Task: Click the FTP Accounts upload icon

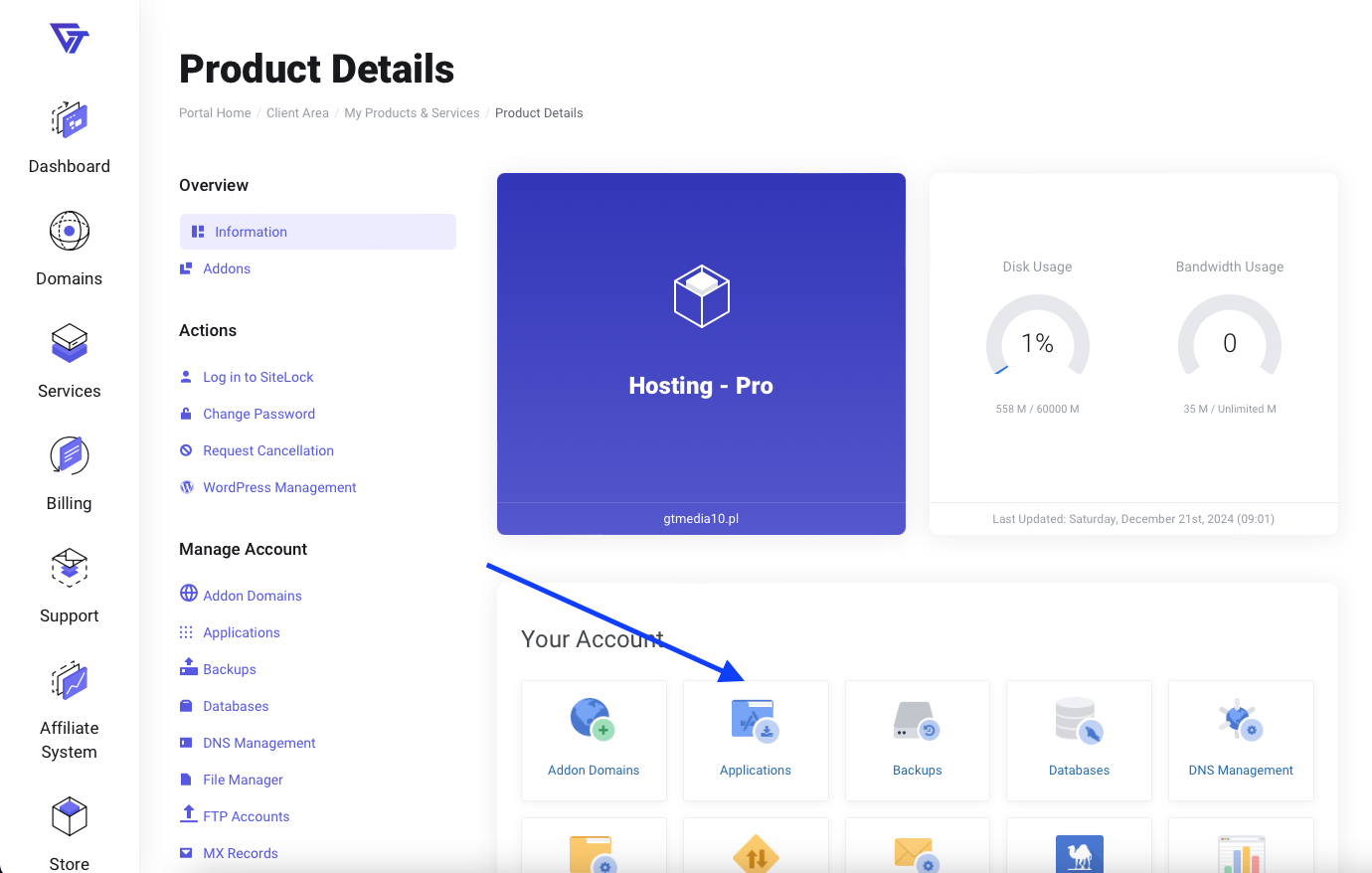Action: (x=189, y=813)
